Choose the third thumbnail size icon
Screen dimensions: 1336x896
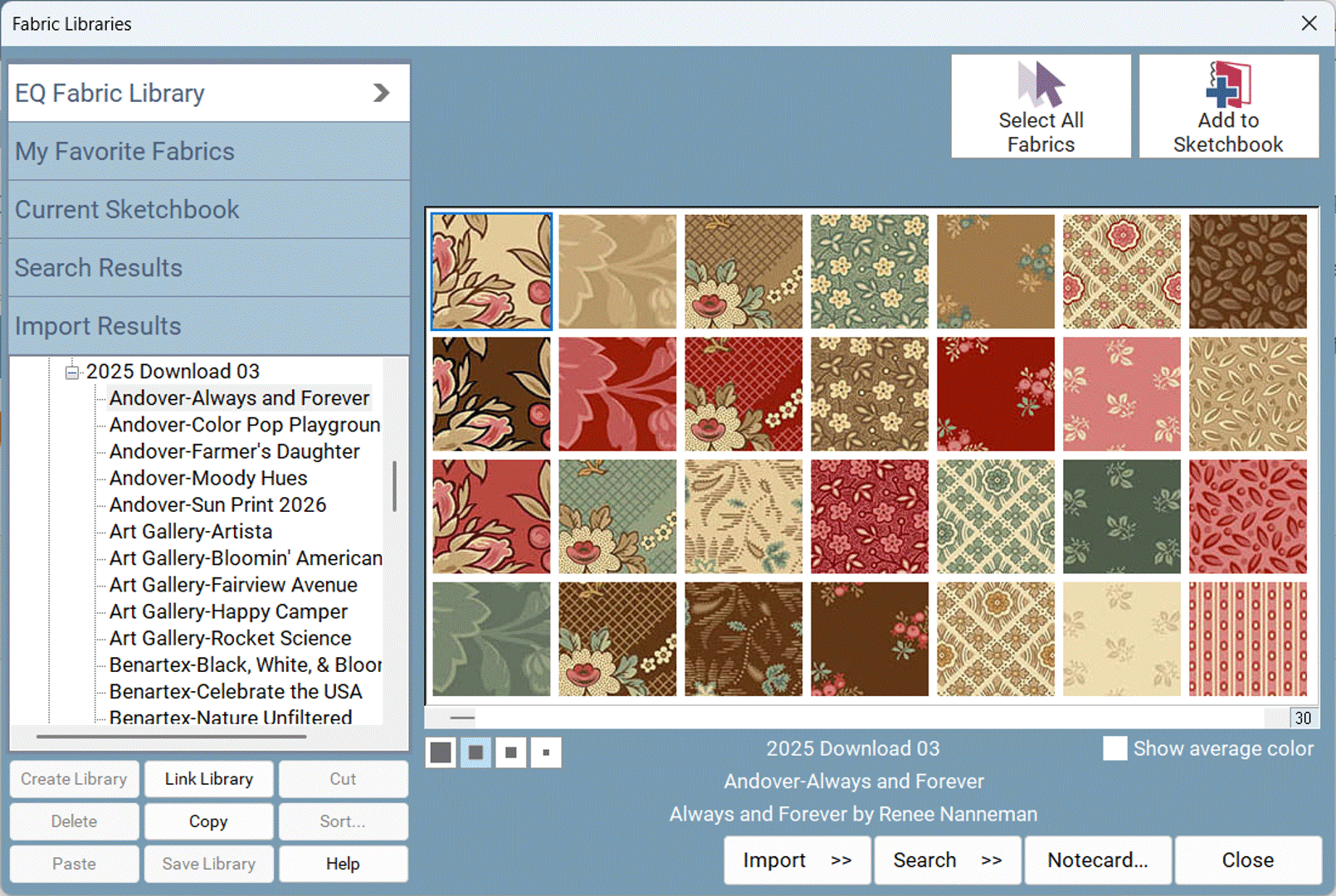[x=511, y=752]
